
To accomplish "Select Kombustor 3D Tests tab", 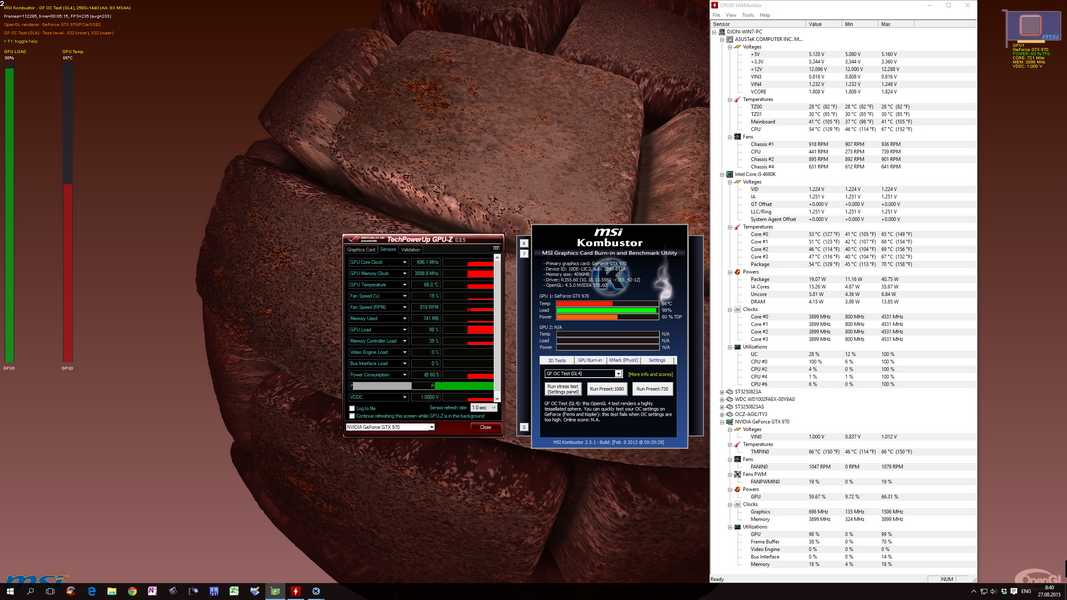I will (x=557, y=361).
